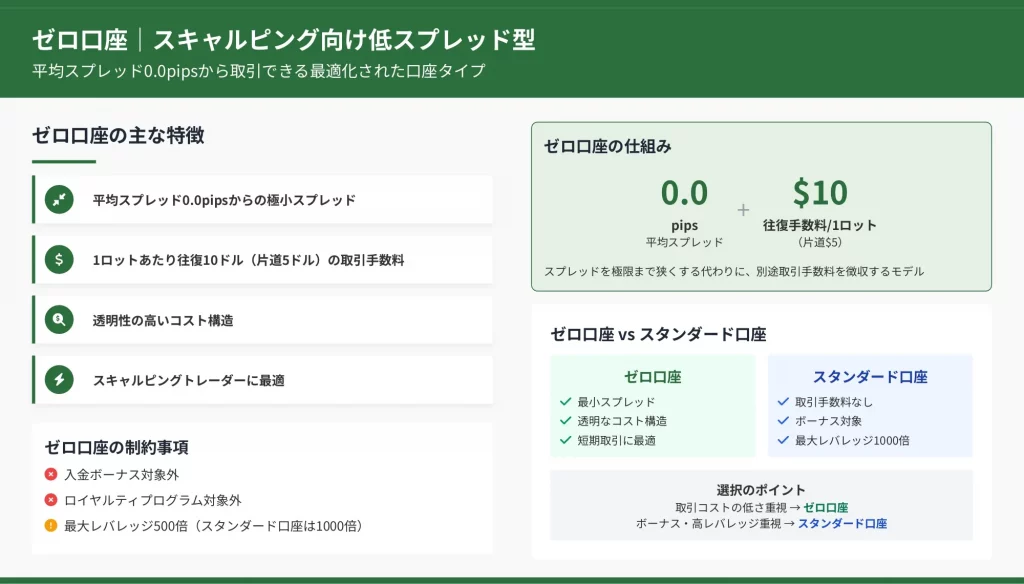Click the plus sign between 0.0 and $10
Image resolution: width=1024 pixels, height=584 pixels.
pos(743,209)
